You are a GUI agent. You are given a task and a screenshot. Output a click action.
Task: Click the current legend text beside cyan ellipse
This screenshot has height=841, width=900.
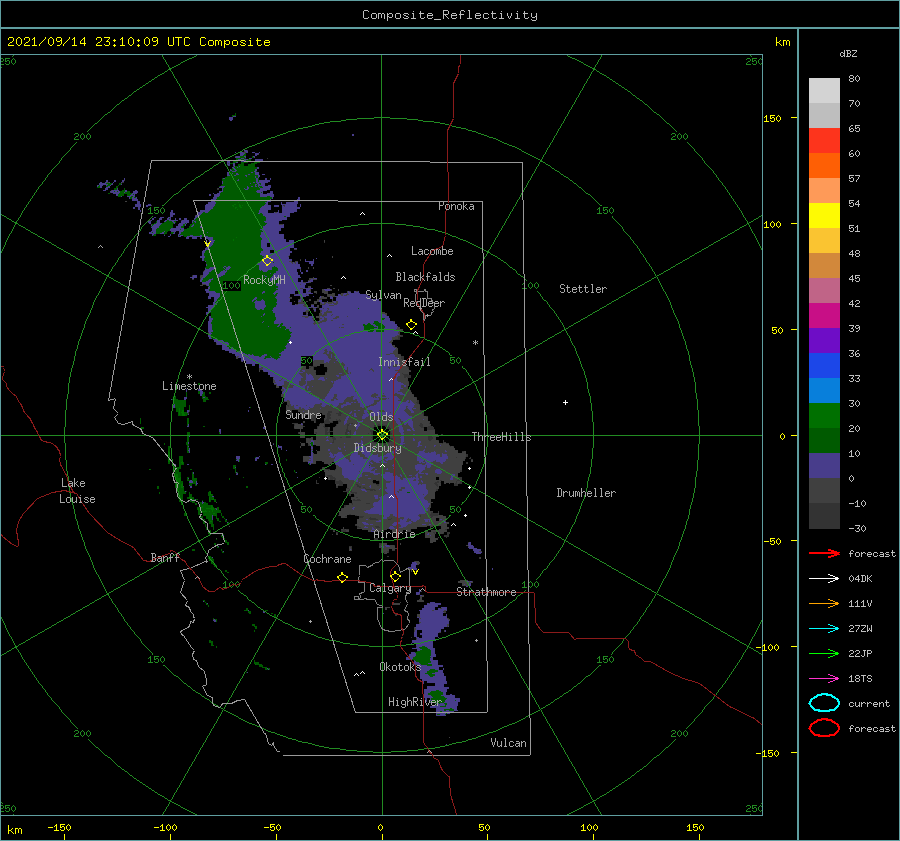[x=869, y=703]
